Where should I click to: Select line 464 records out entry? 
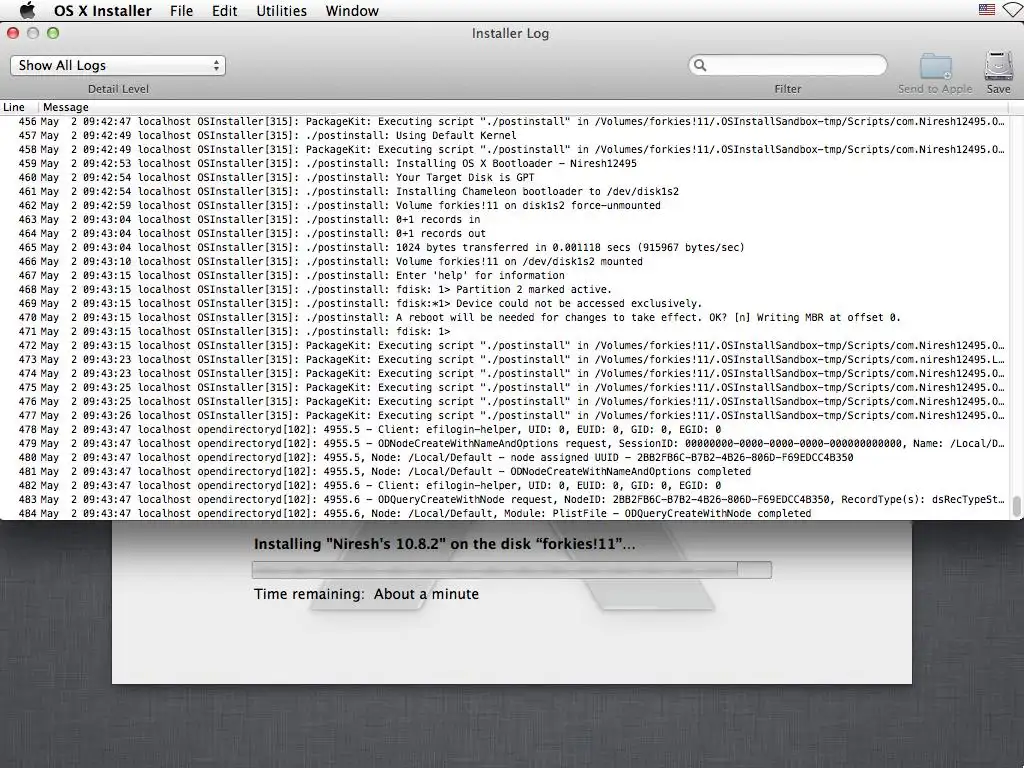click(506, 233)
